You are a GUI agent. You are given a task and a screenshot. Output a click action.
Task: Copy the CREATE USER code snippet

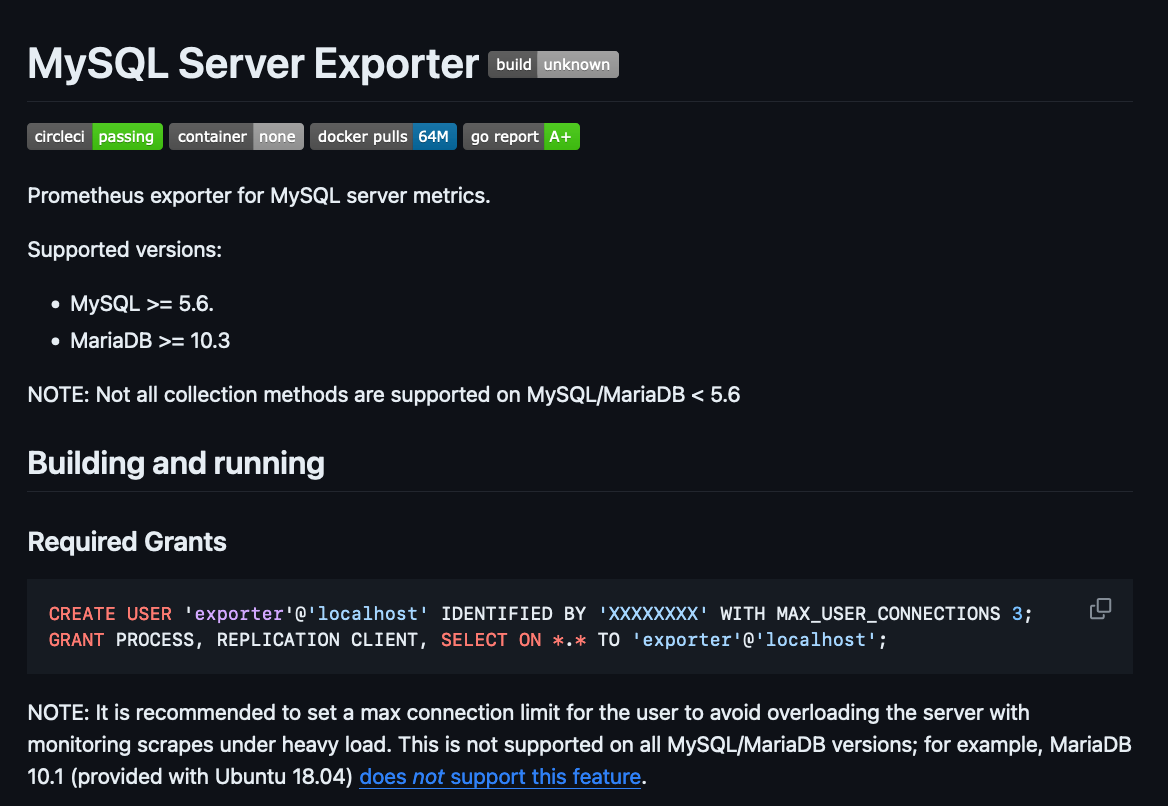tap(1100, 608)
